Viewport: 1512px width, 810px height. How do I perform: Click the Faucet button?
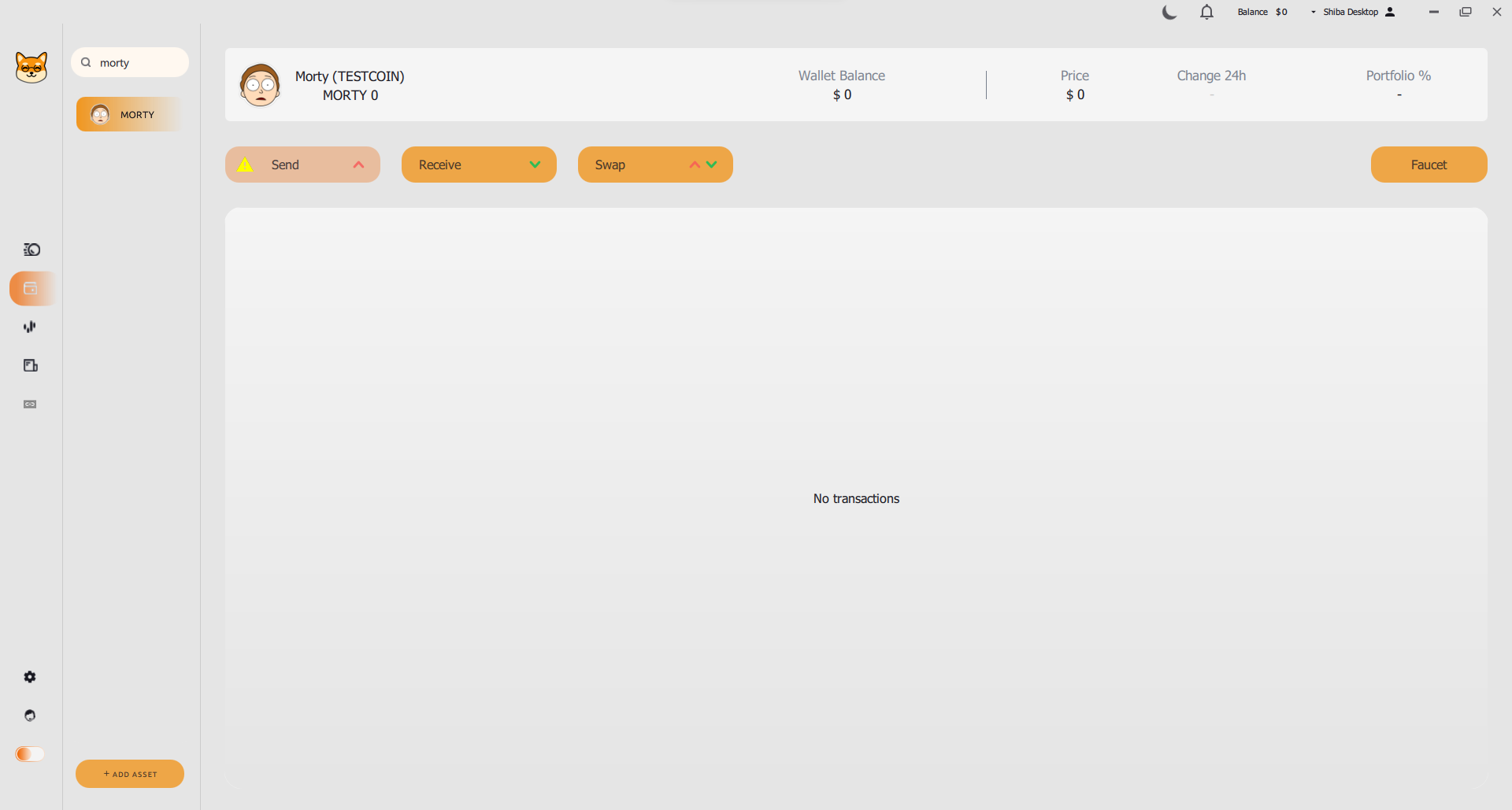pyautogui.click(x=1429, y=165)
